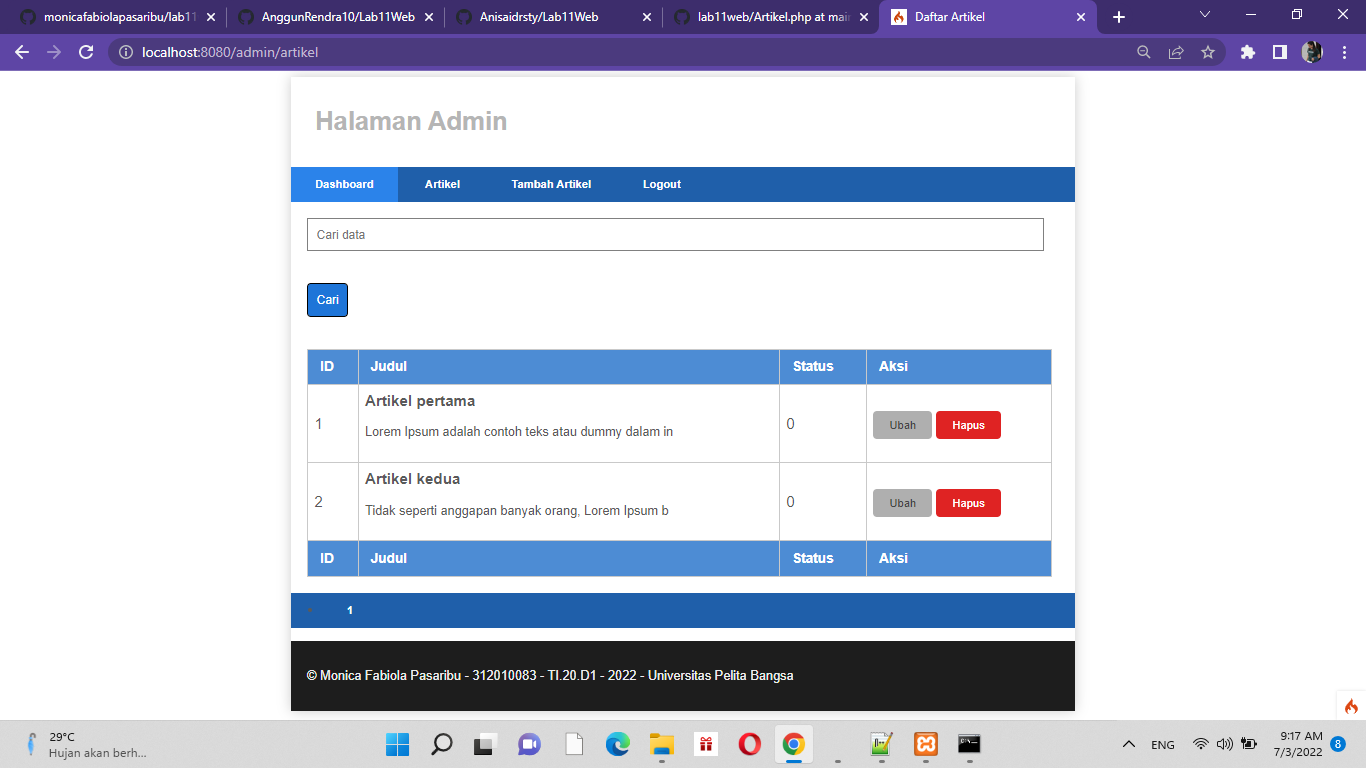This screenshot has height=768, width=1366.
Task: Hapus the Artikel pertama entry
Action: point(967,424)
